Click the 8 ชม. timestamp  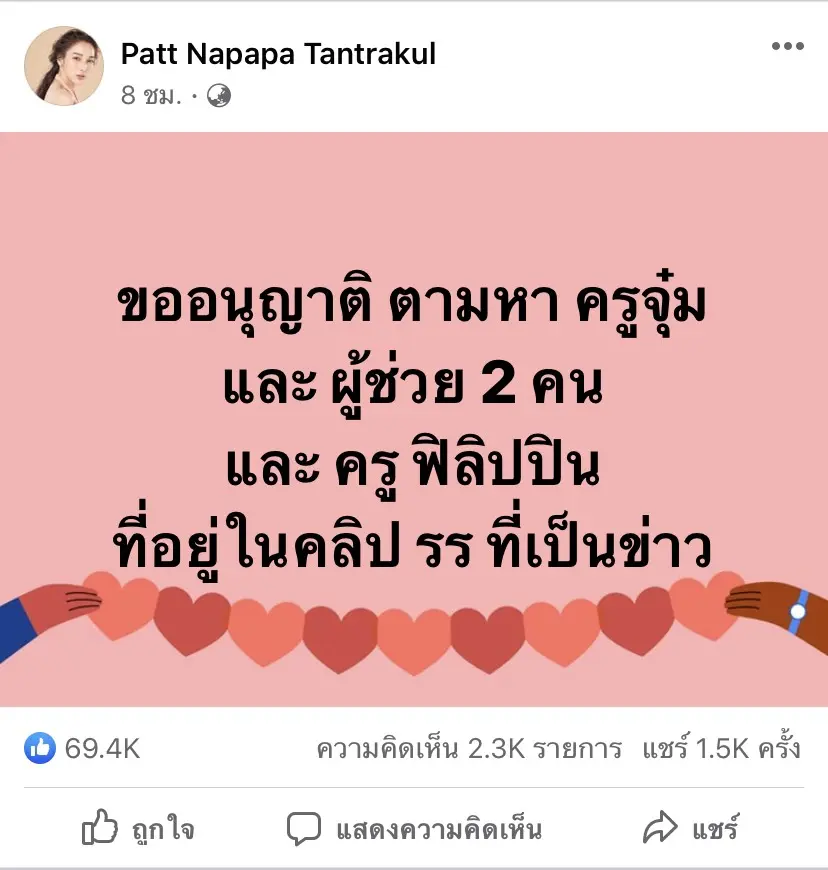pos(151,96)
